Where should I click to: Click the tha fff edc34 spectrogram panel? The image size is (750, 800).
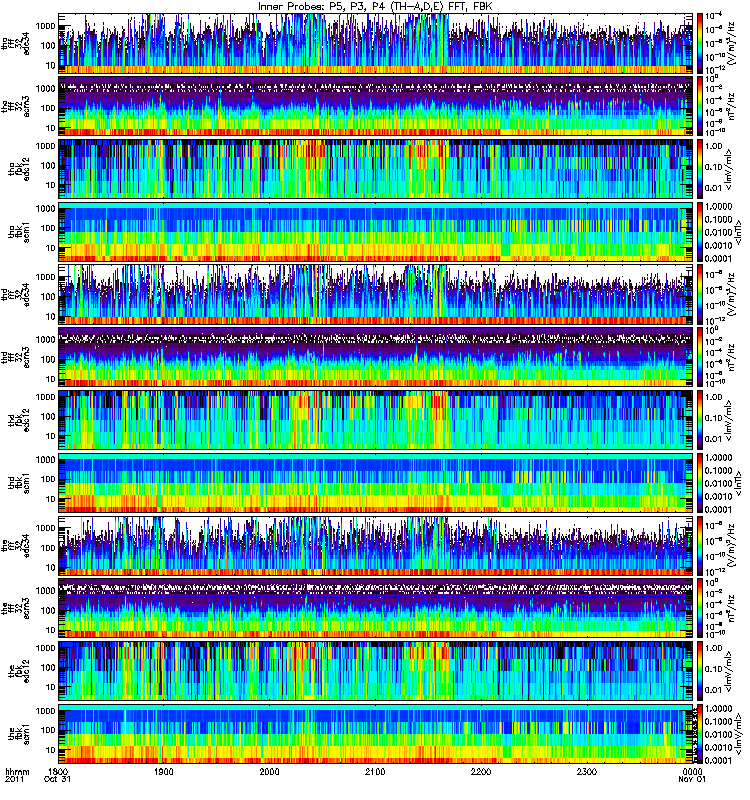(376, 43)
